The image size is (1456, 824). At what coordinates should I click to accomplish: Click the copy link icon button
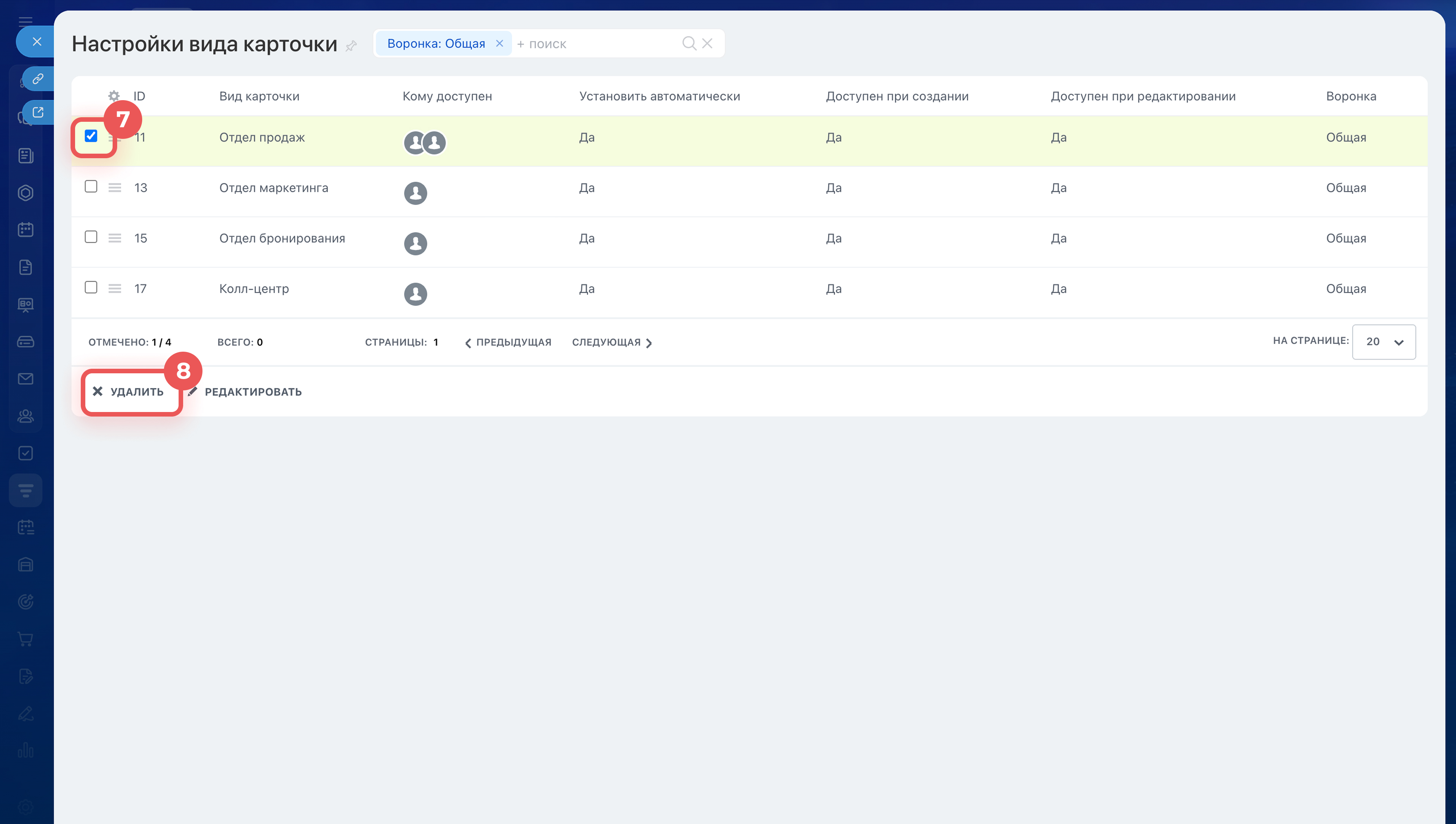click(38, 79)
